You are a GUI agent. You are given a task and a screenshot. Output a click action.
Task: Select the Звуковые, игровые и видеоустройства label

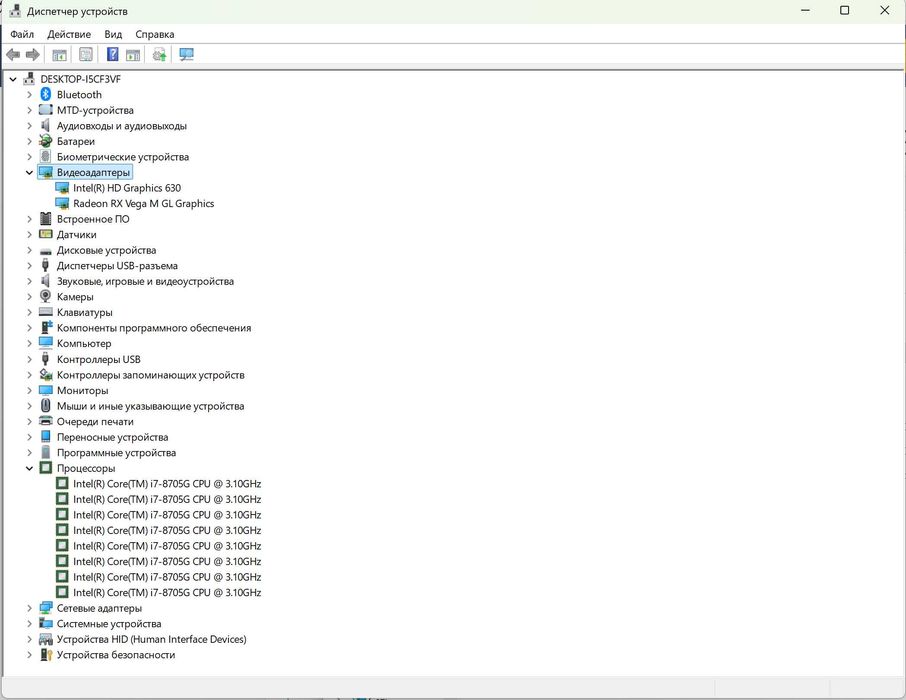pyautogui.click(x=145, y=282)
